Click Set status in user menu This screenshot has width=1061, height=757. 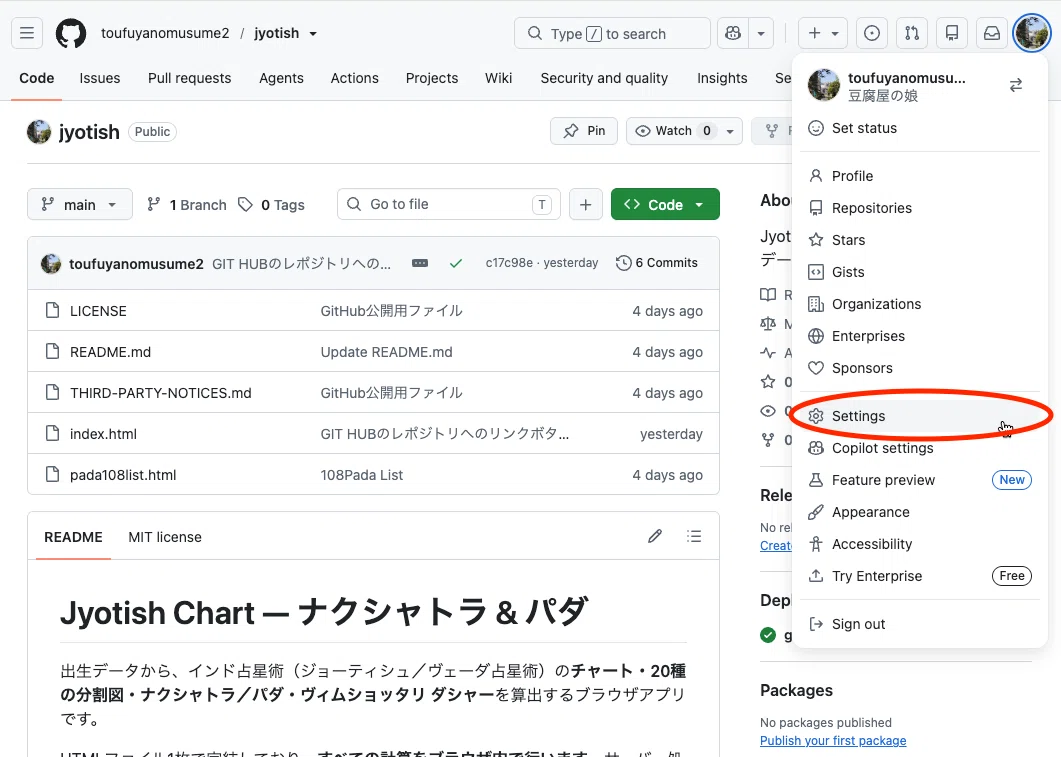(x=920, y=128)
